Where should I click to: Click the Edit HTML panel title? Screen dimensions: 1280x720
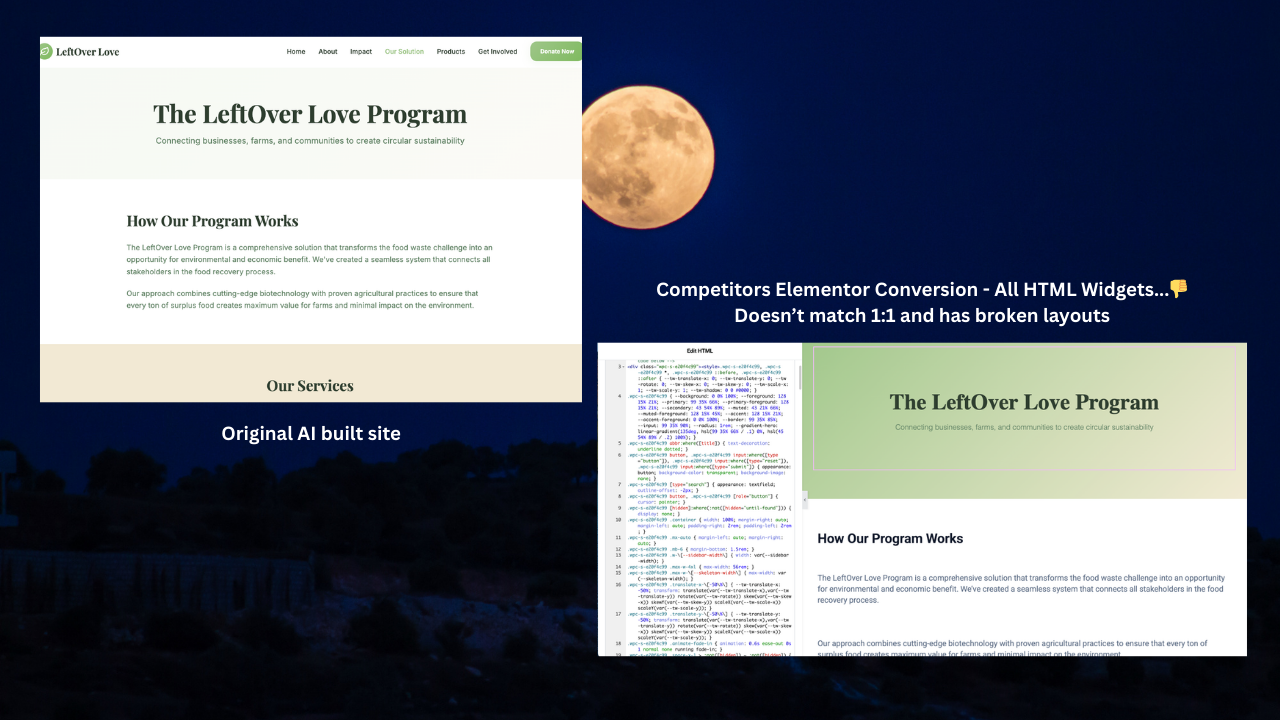699,351
